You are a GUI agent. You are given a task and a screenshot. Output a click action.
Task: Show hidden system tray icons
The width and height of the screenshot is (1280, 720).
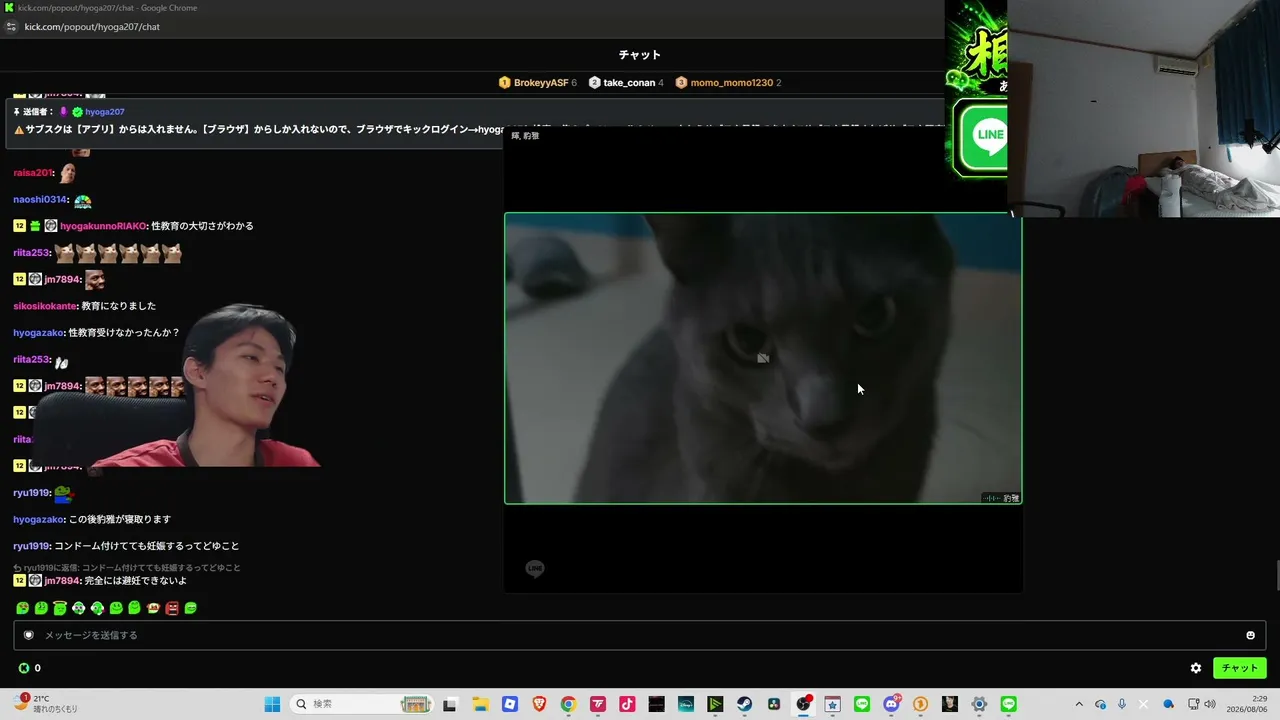tap(1078, 704)
